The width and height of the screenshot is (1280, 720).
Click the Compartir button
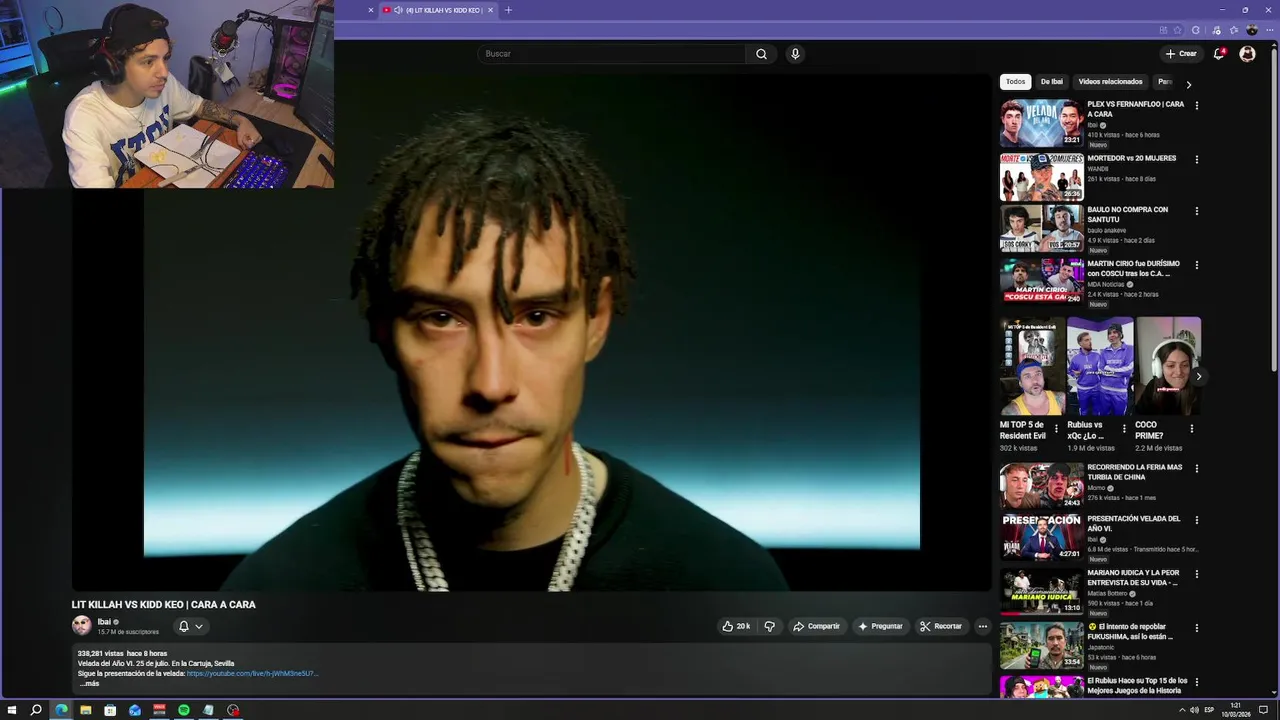click(816, 626)
